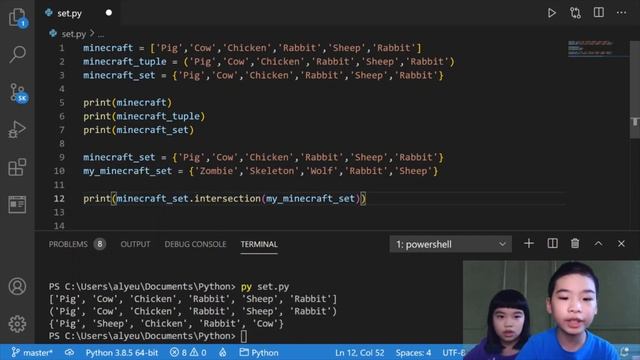The width and height of the screenshot is (640, 360).
Task: Split the terminal pane
Action: [552, 244]
